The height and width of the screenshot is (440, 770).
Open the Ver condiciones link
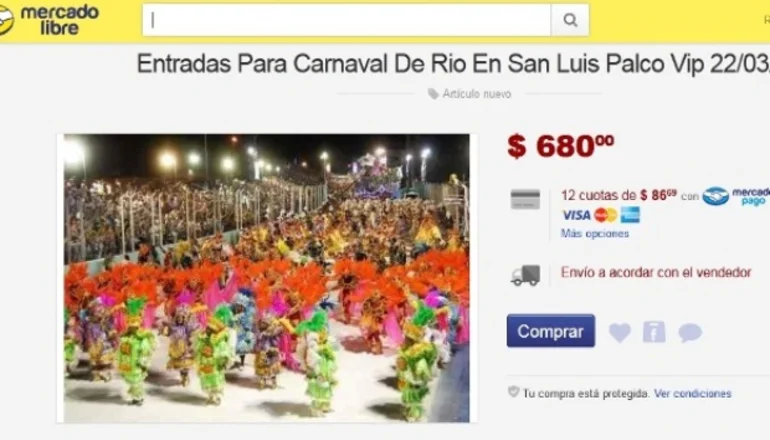pos(692,393)
